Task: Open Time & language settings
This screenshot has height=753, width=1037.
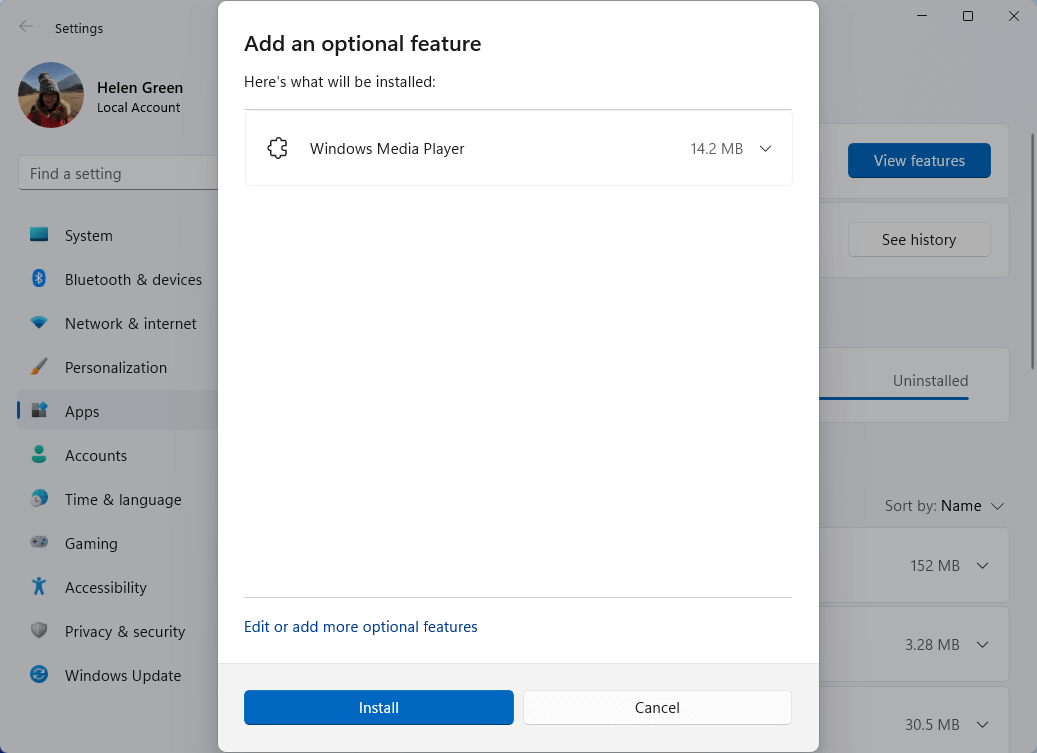Action: coord(117,499)
